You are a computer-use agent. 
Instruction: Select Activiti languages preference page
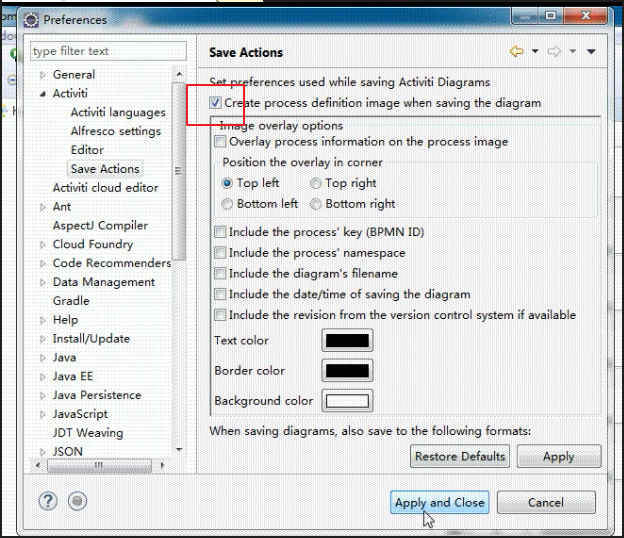pyautogui.click(x=118, y=113)
